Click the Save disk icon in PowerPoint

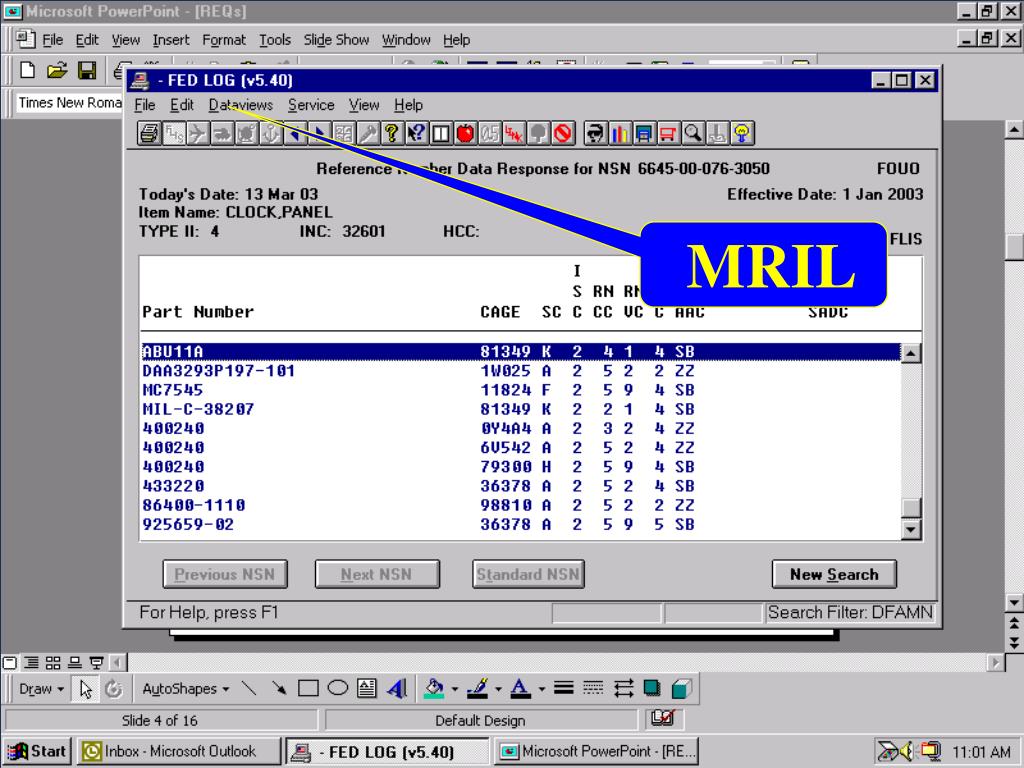coord(87,70)
